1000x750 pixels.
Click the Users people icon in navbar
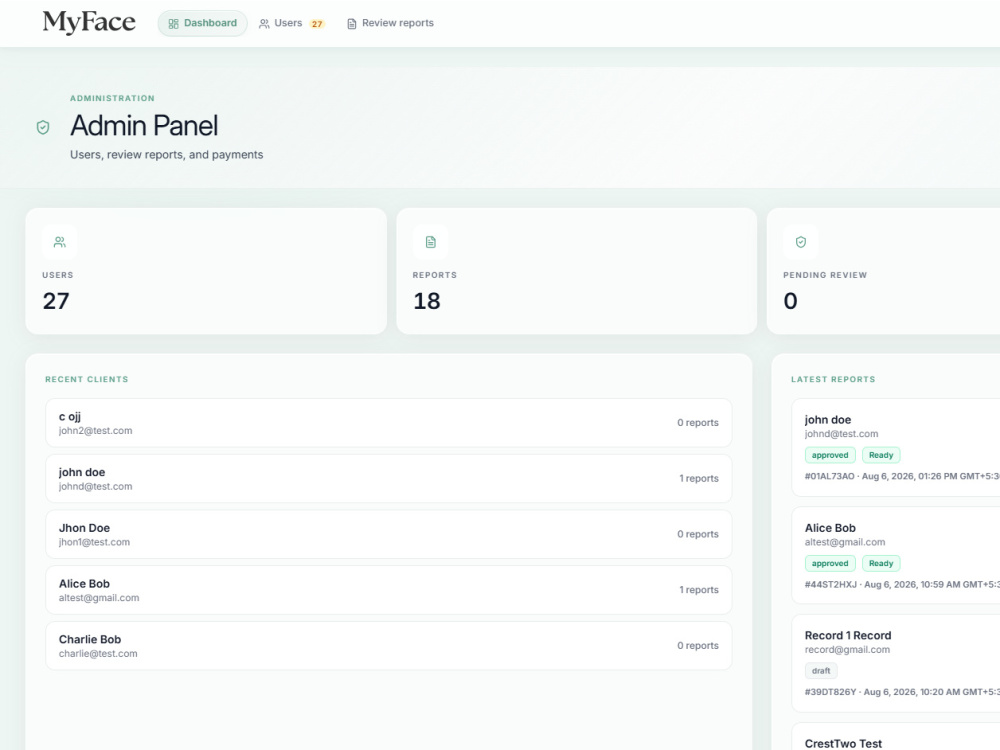pos(263,24)
